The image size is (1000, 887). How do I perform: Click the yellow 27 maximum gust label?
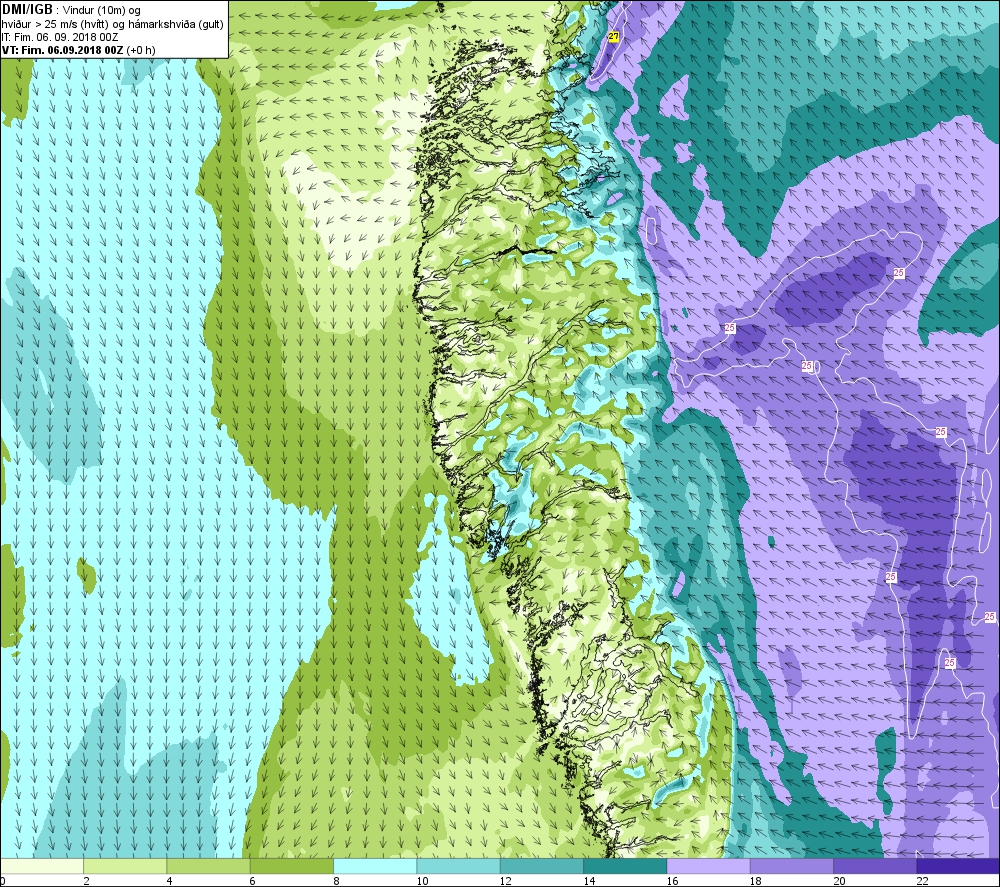[614, 36]
